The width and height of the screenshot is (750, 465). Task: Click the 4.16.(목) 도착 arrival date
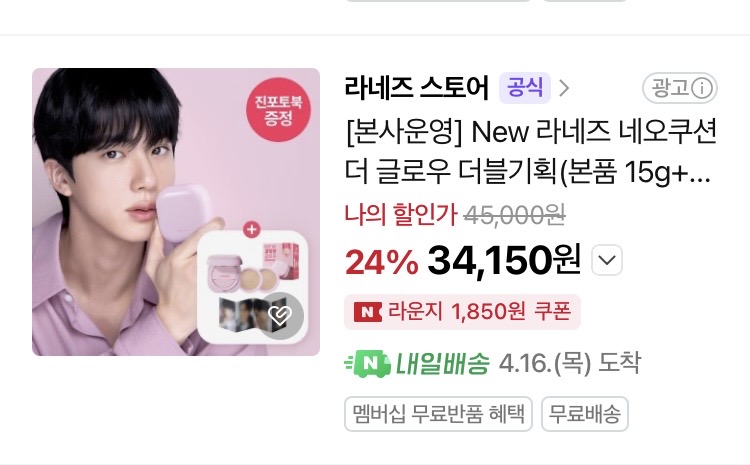click(569, 364)
